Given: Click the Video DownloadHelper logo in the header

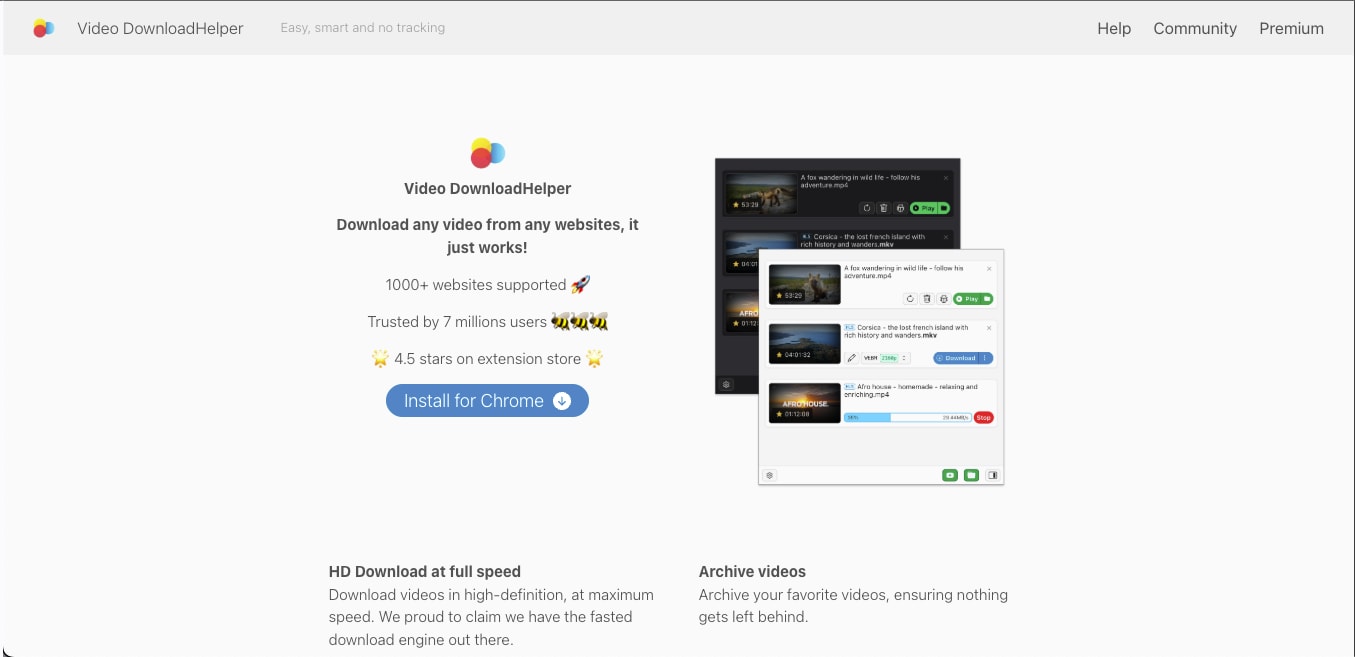Looking at the screenshot, I should [x=44, y=27].
